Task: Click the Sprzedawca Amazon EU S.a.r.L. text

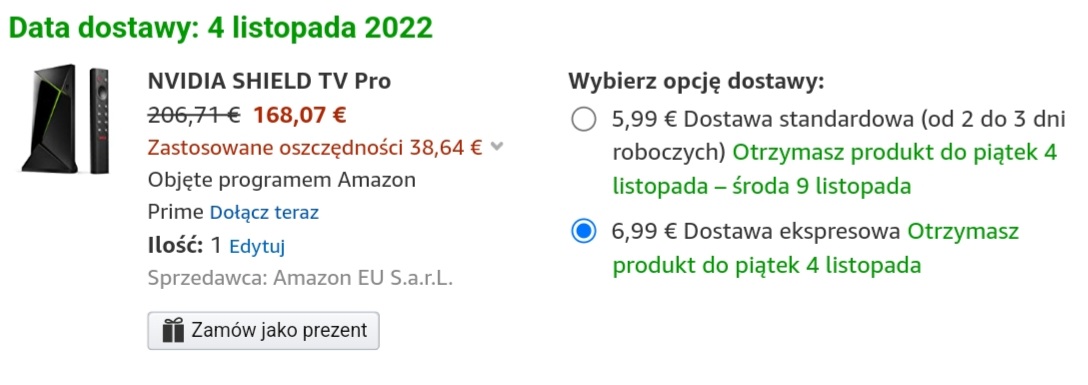Action: click(x=300, y=278)
